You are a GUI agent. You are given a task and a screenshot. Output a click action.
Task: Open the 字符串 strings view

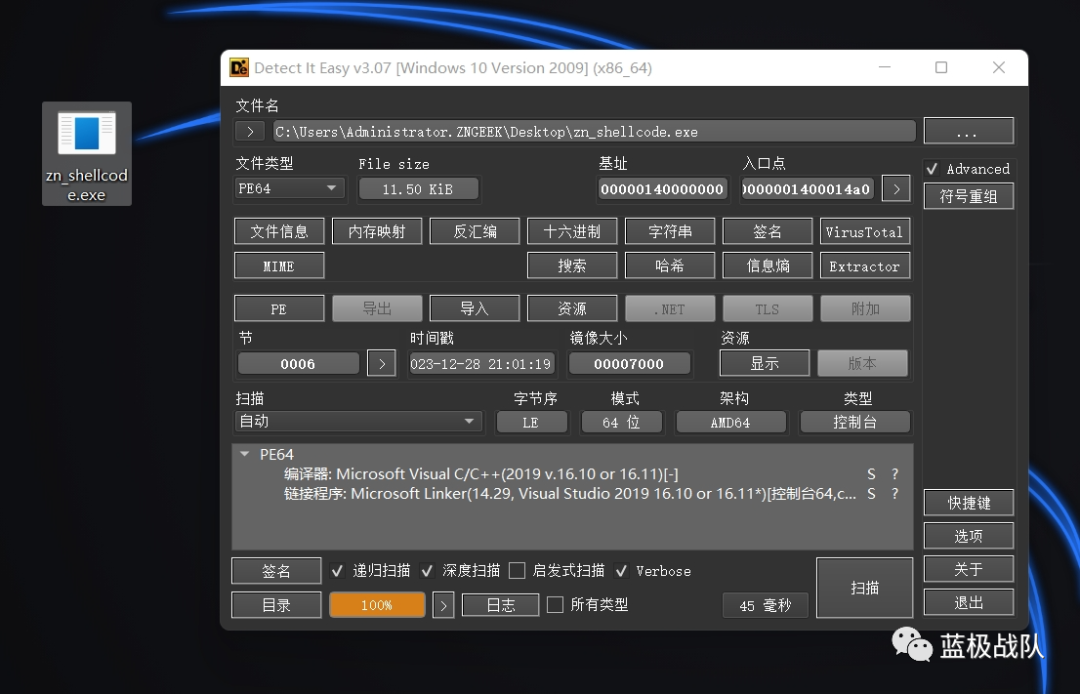(669, 231)
